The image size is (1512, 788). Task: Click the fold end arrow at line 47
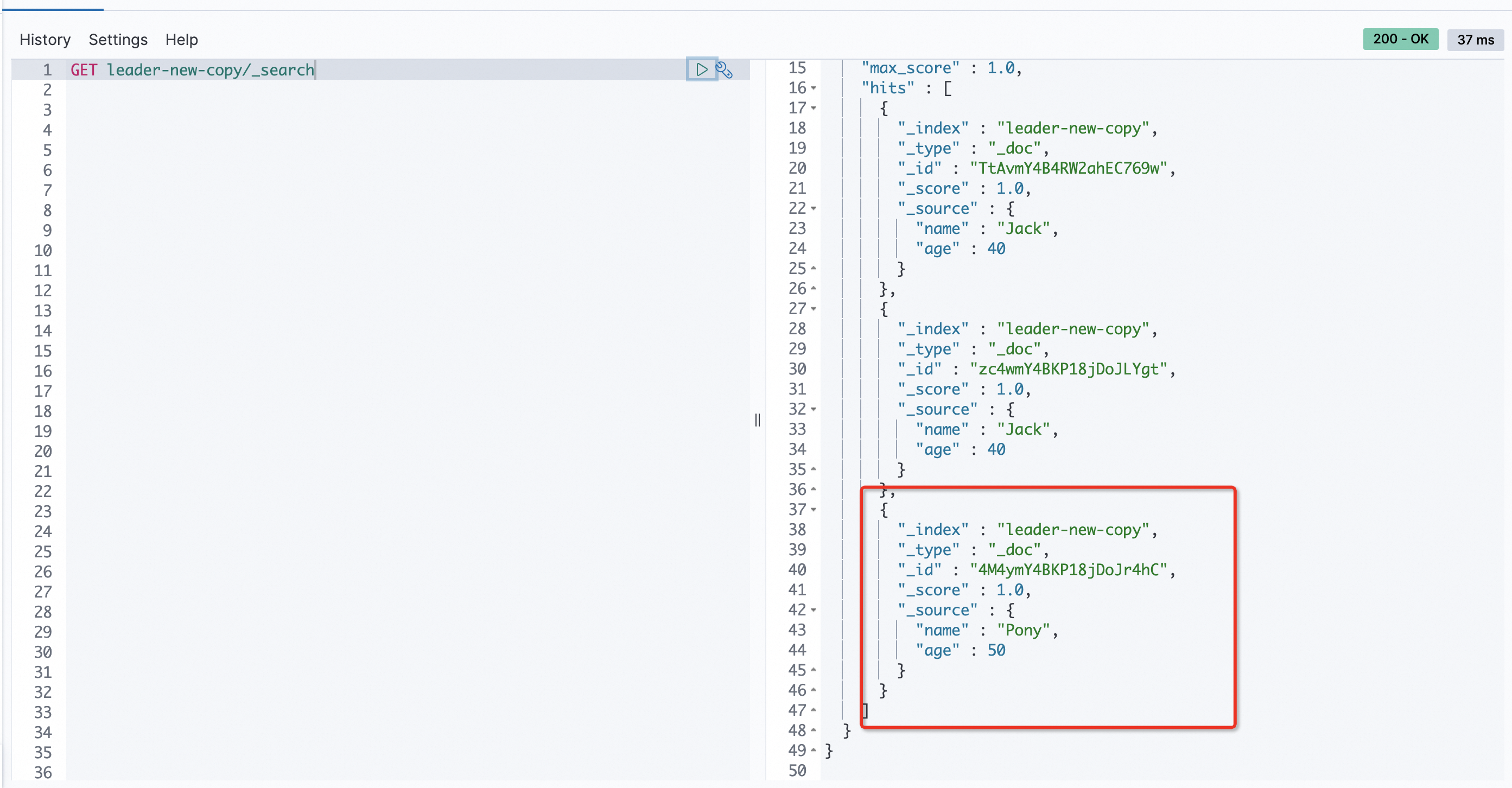point(814,710)
